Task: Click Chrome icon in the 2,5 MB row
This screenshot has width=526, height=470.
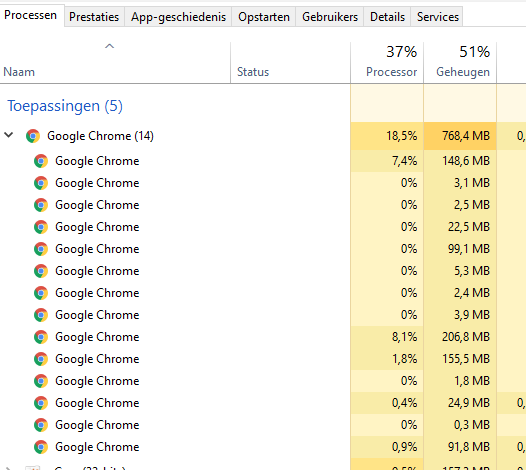Action: coord(41,205)
